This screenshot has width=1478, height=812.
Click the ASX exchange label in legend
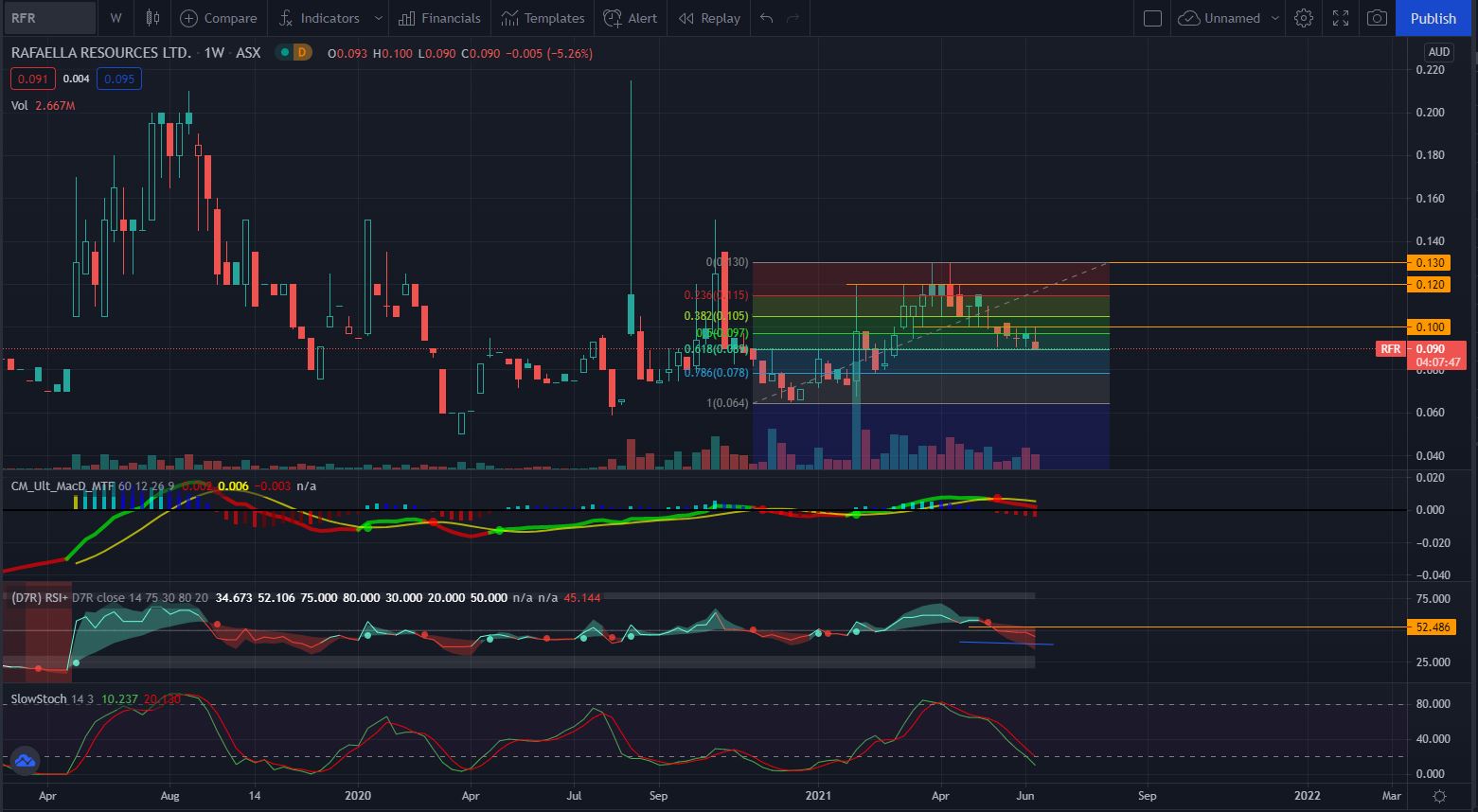pyautogui.click(x=248, y=53)
